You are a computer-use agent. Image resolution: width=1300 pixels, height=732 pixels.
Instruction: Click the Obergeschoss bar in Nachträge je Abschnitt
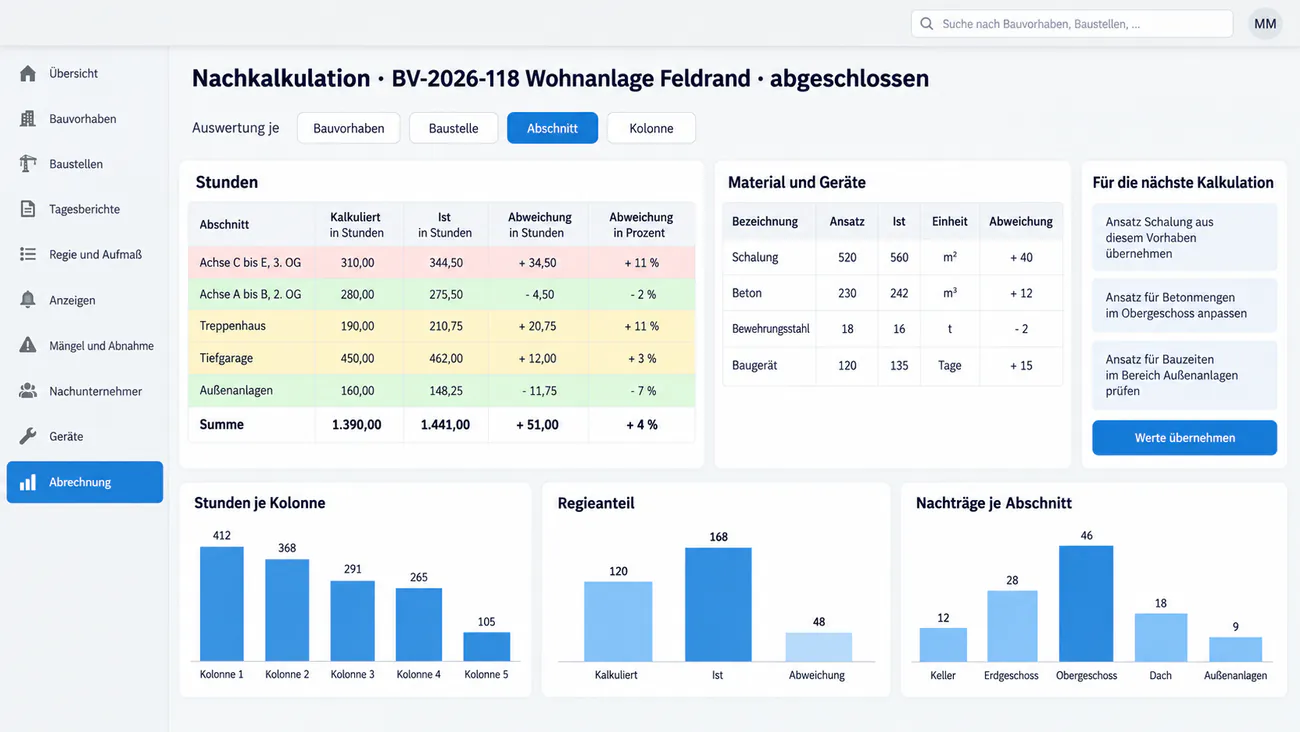(1086, 604)
